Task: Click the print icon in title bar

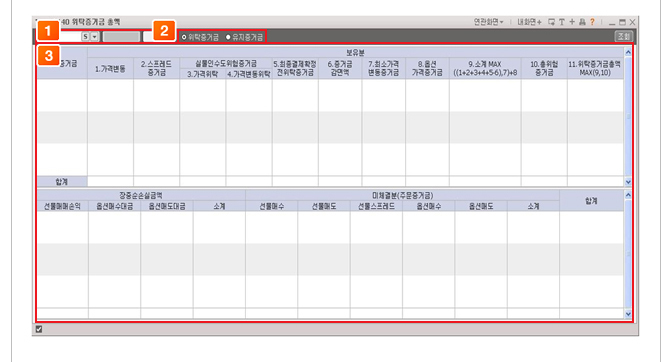Action: pos(582,22)
